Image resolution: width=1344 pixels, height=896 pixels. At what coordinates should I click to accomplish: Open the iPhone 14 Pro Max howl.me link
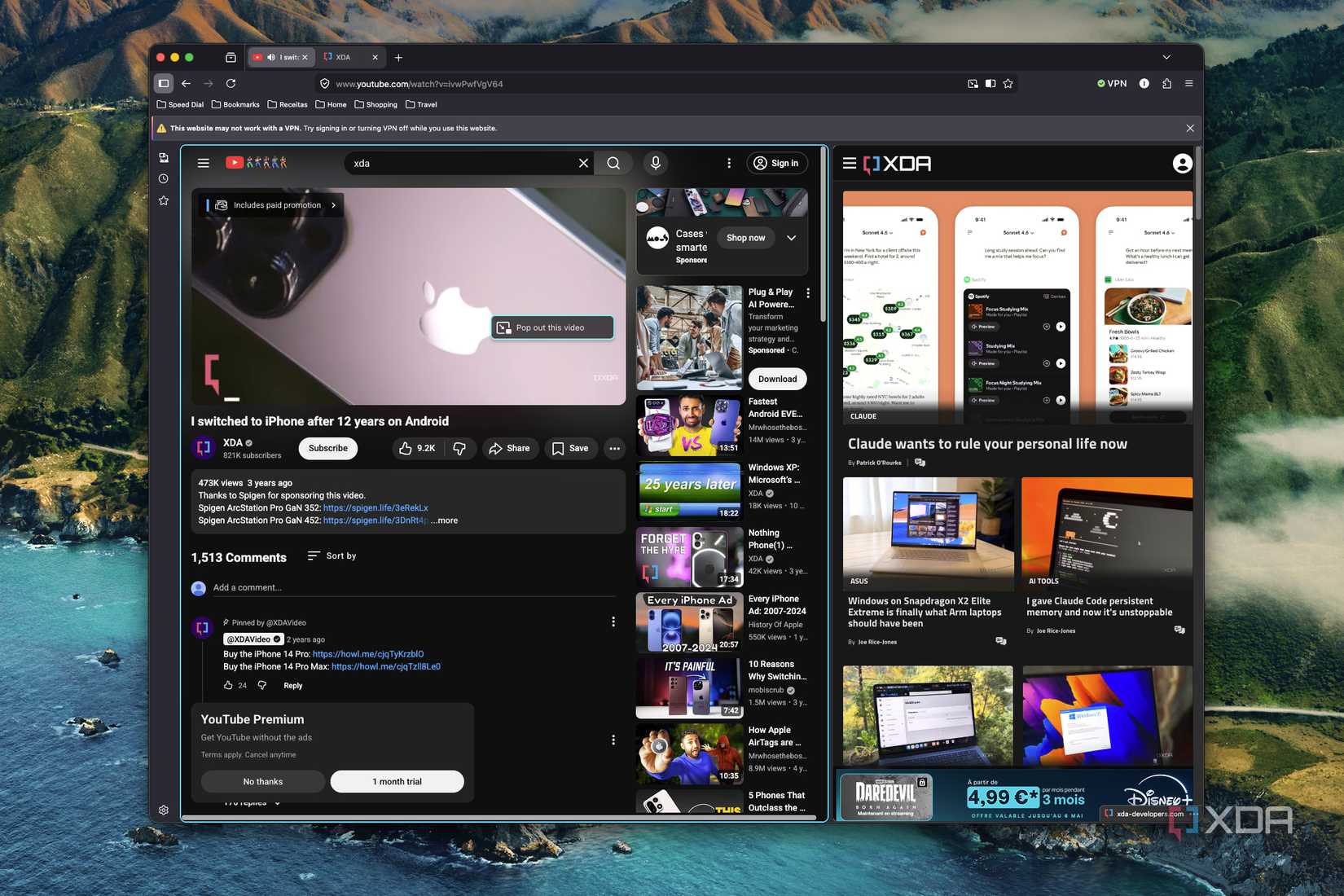tap(386, 666)
